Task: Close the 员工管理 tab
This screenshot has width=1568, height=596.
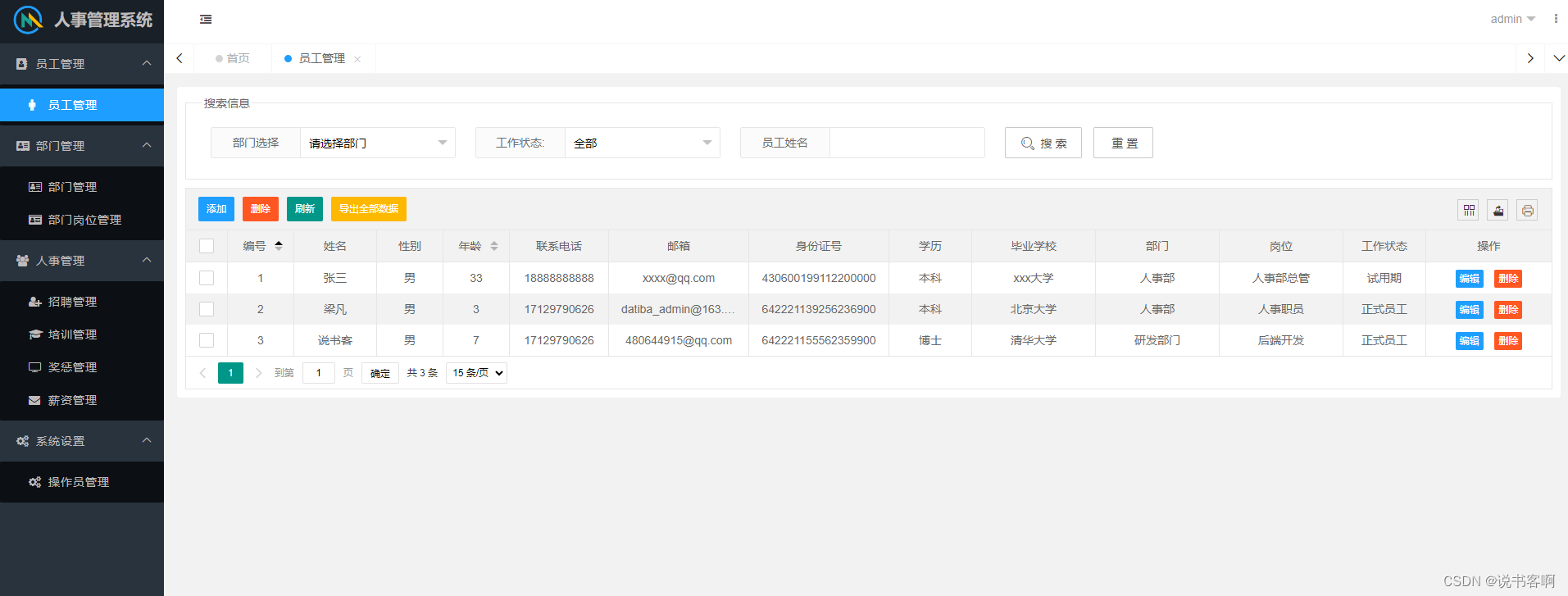Action: 357,59
